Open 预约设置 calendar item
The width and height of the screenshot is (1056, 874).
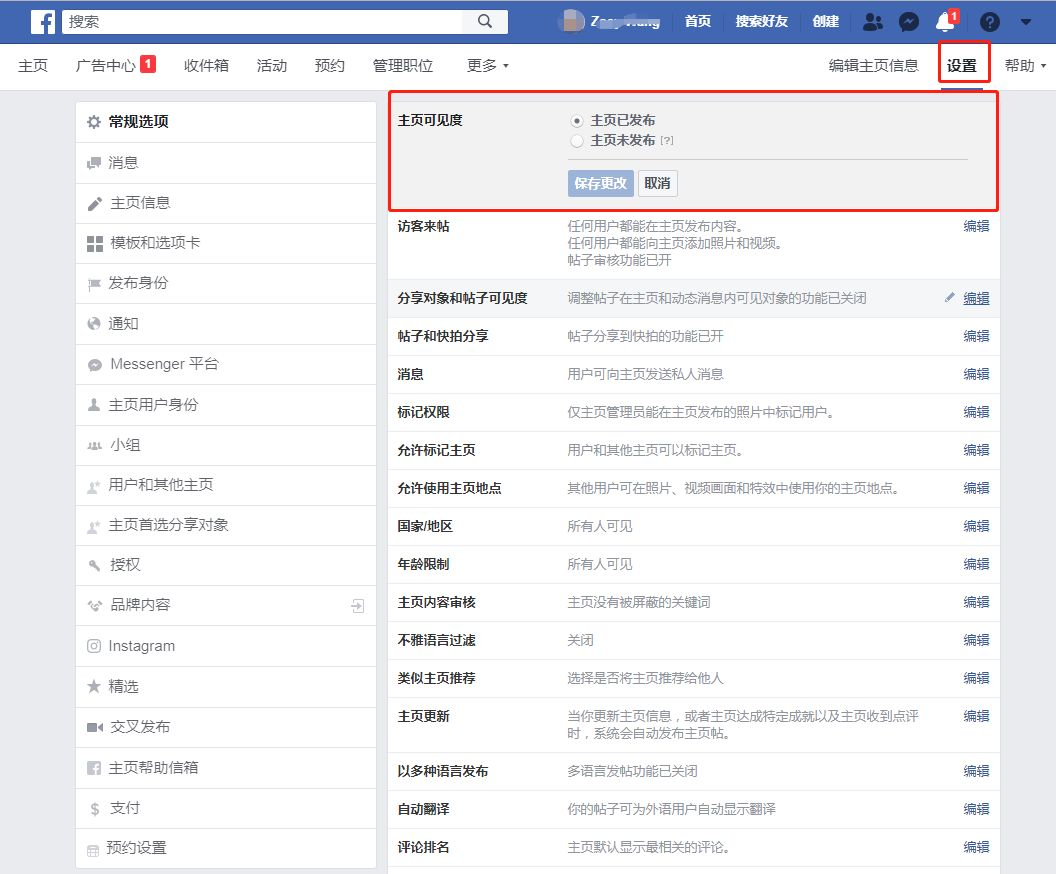click(x=226, y=848)
